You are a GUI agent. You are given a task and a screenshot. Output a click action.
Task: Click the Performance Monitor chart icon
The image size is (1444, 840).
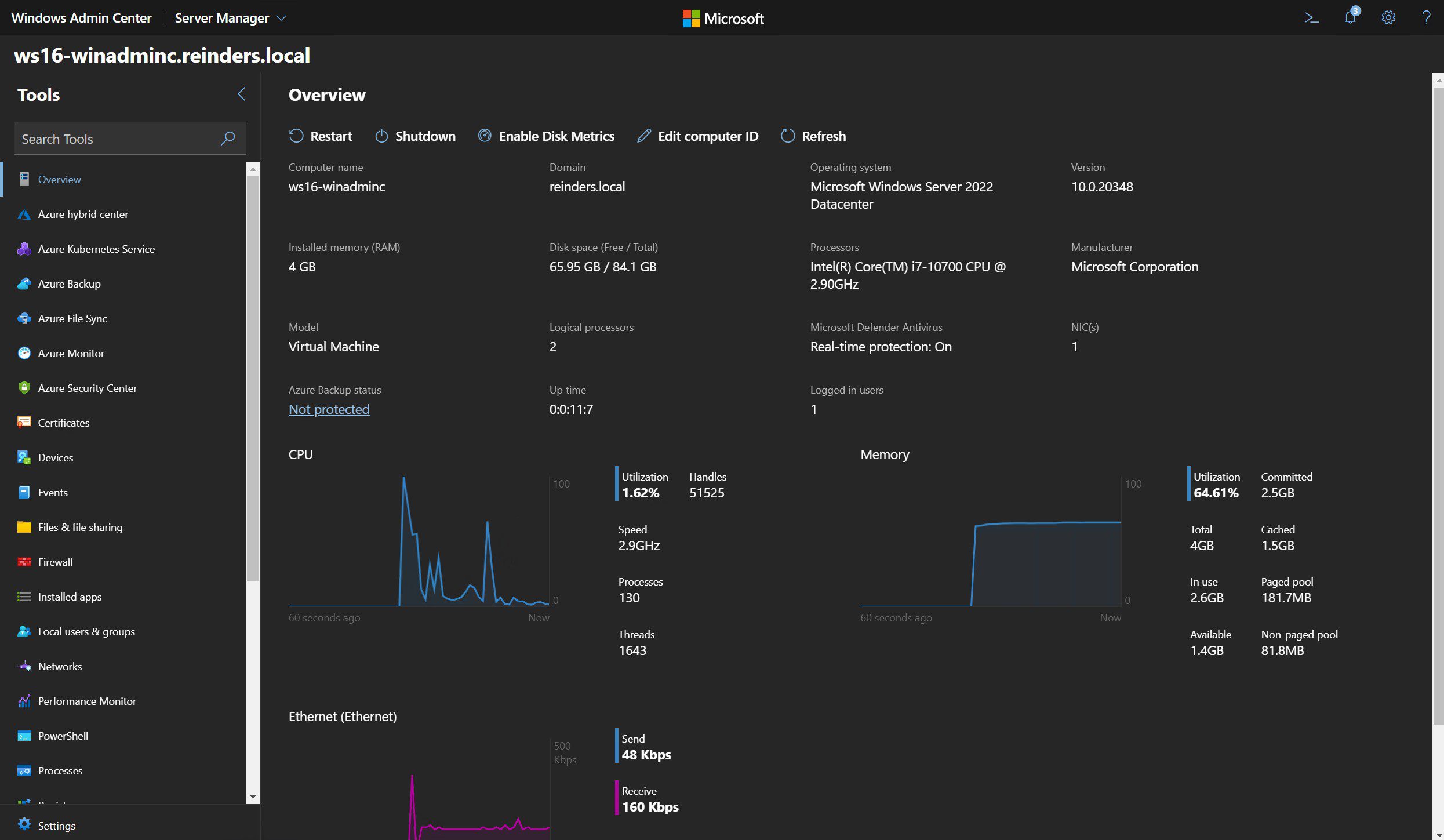[x=24, y=701]
